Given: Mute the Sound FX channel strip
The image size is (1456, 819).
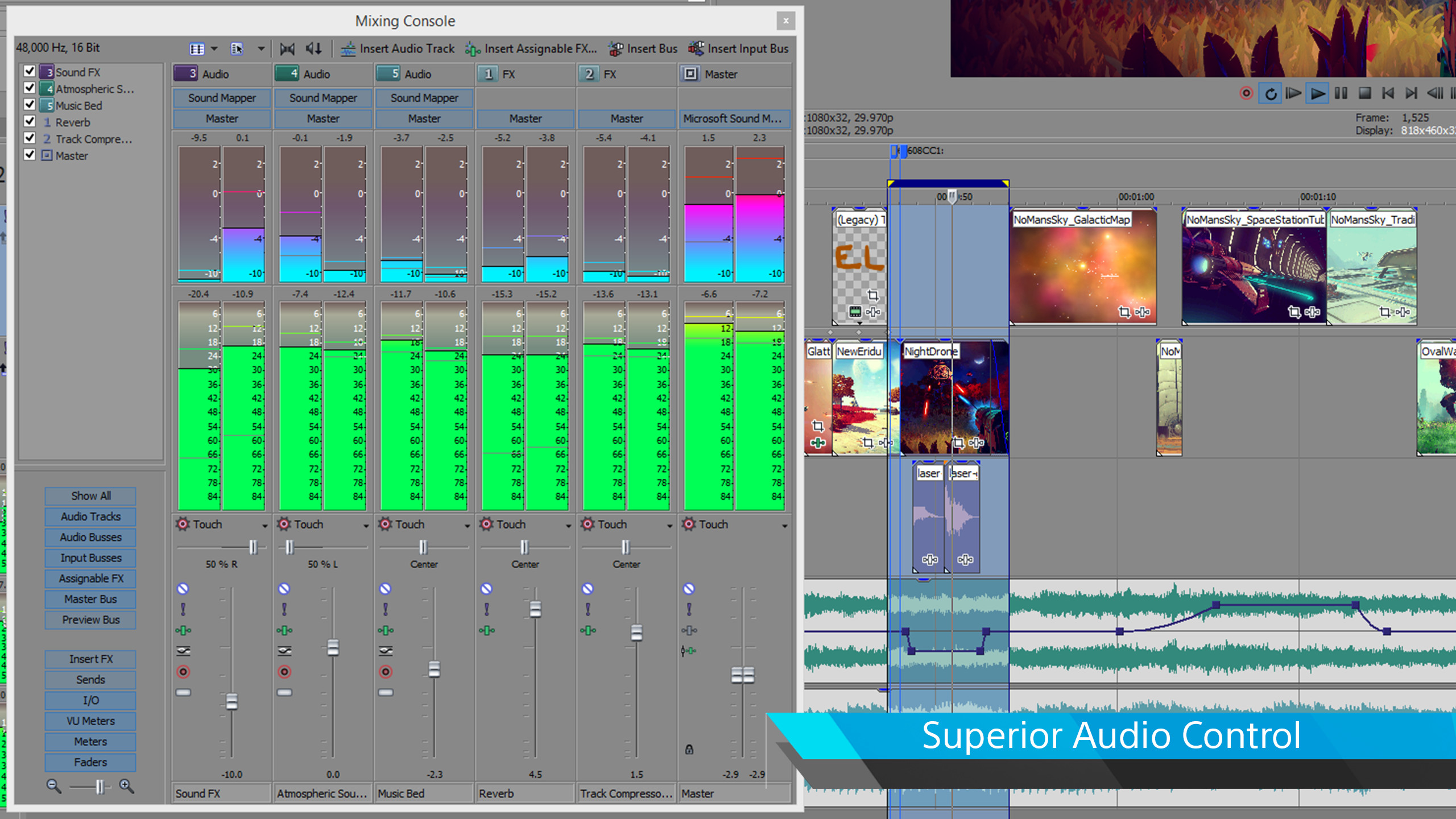Looking at the screenshot, I should [183, 588].
